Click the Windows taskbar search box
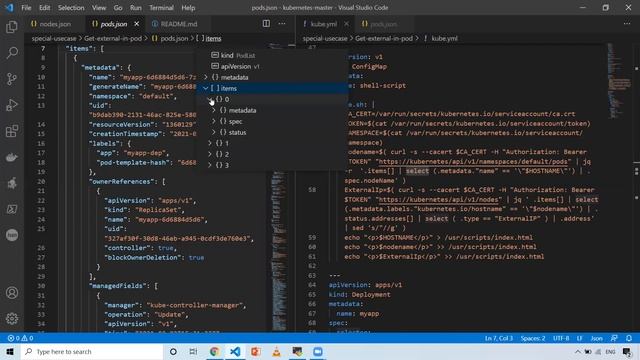The image size is (640, 360). point(92,351)
